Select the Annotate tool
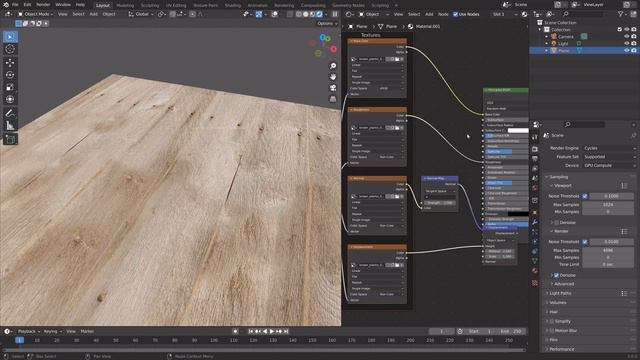The width and height of the screenshot is (640, 360). (10, 113)
